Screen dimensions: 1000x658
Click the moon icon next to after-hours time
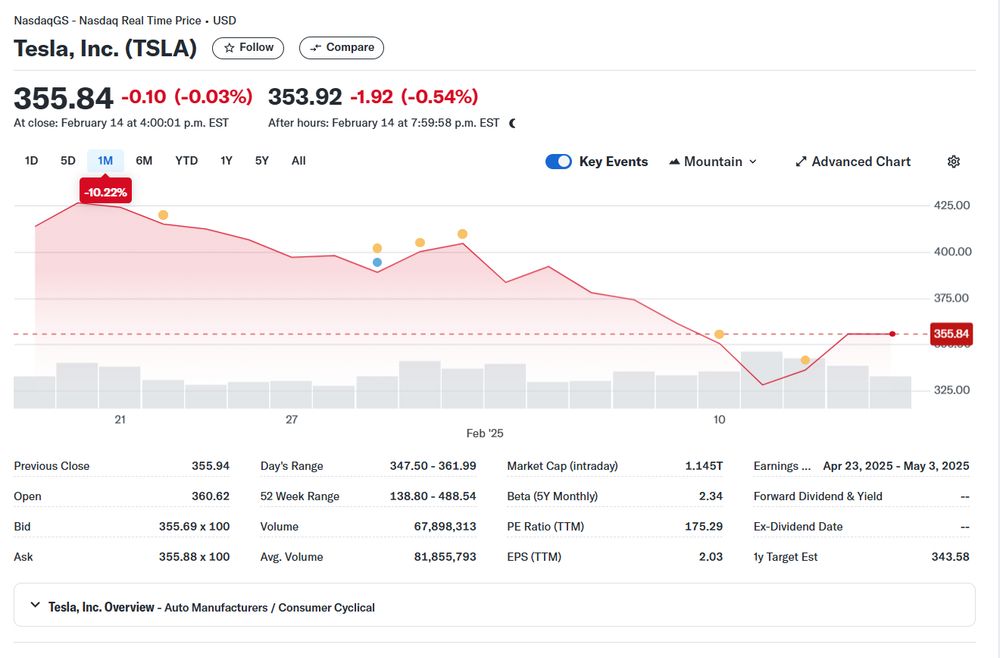pyautogui.click(x=512, y=123)
